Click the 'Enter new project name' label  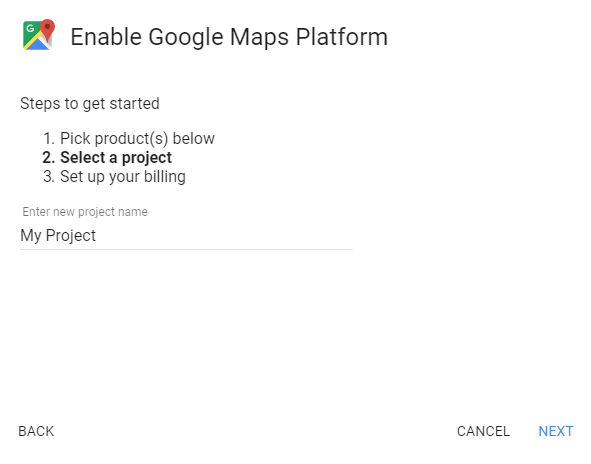85,212
